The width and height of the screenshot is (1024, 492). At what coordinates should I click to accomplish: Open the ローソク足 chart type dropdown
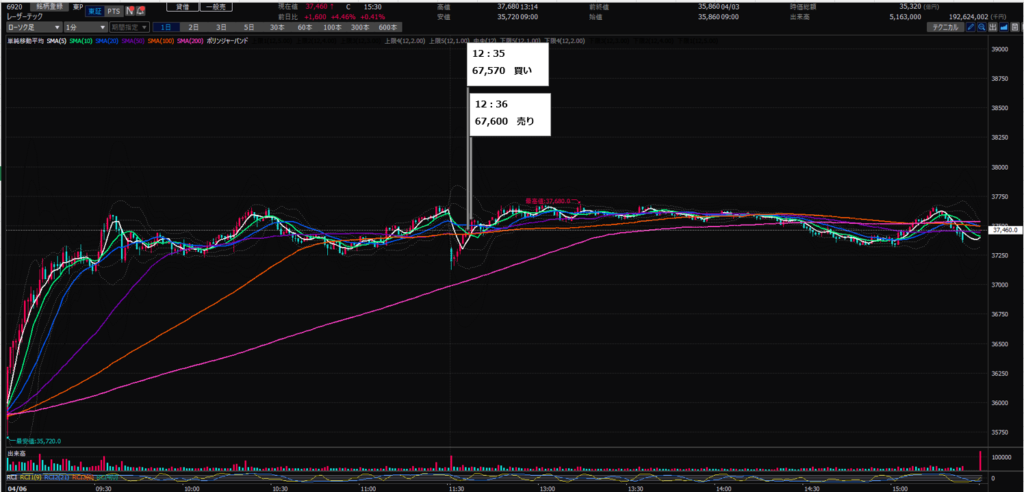tap(33, 27)
